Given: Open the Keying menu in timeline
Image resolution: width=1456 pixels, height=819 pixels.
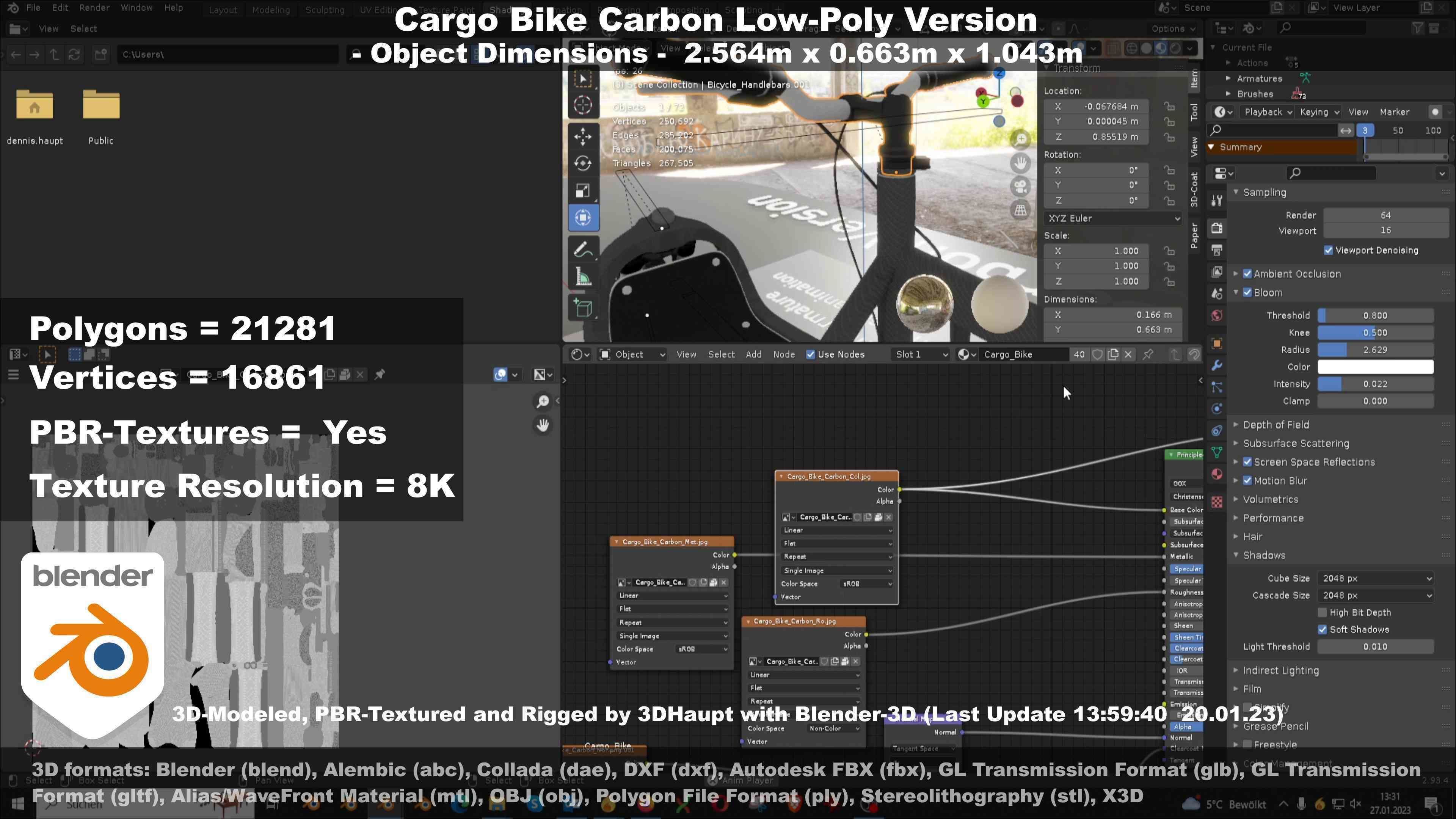Looking at the screenshot, I should (x=1319, y=112).
